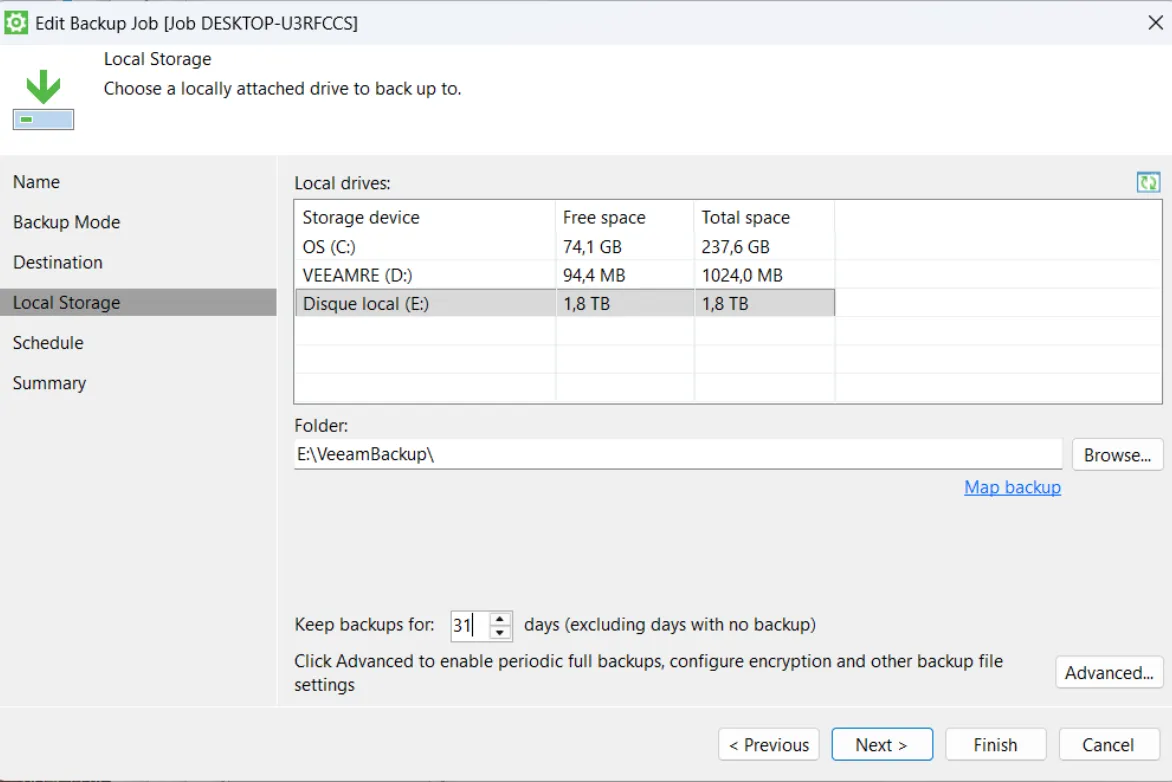Screen dimensions: 1172x782
Task: Click the Browse button for the folder
Action: click(x=1117, y=454)
